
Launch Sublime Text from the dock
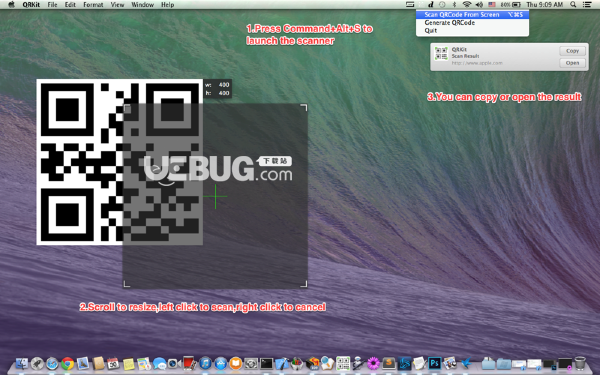point(389,364)
